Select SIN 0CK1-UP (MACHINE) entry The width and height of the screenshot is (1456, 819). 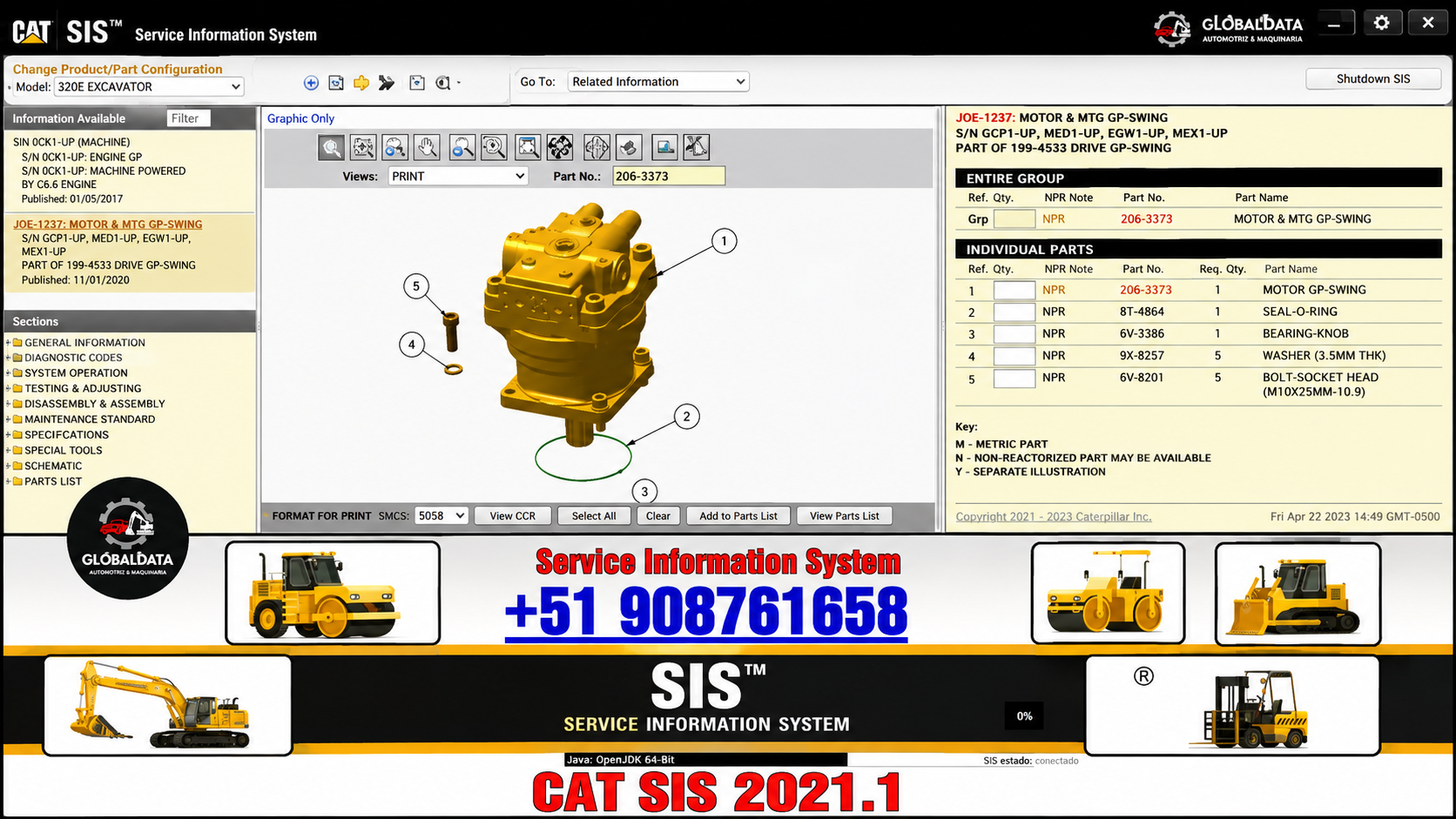[71, 142]
